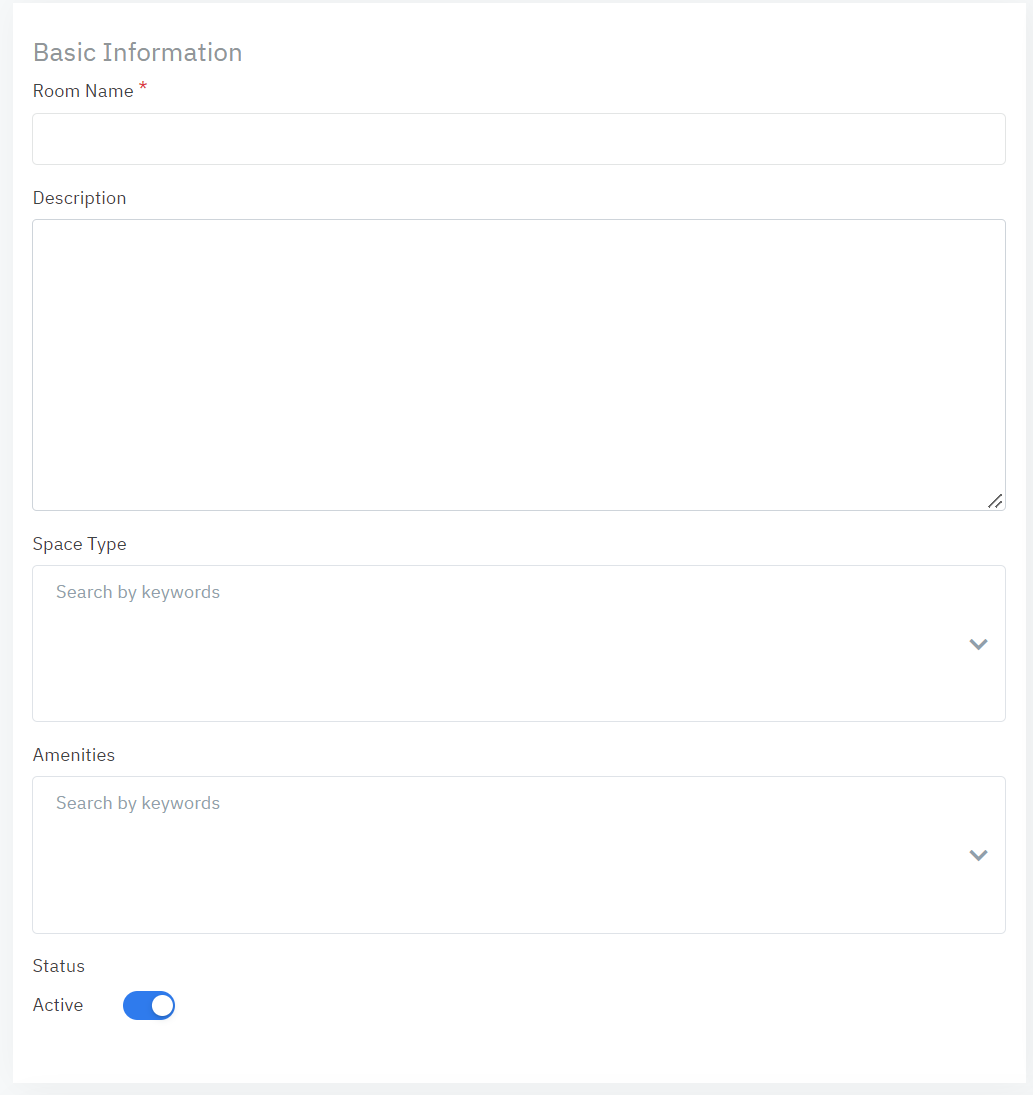
Task: Click the Basic Information heading
Action: (137, 52)
